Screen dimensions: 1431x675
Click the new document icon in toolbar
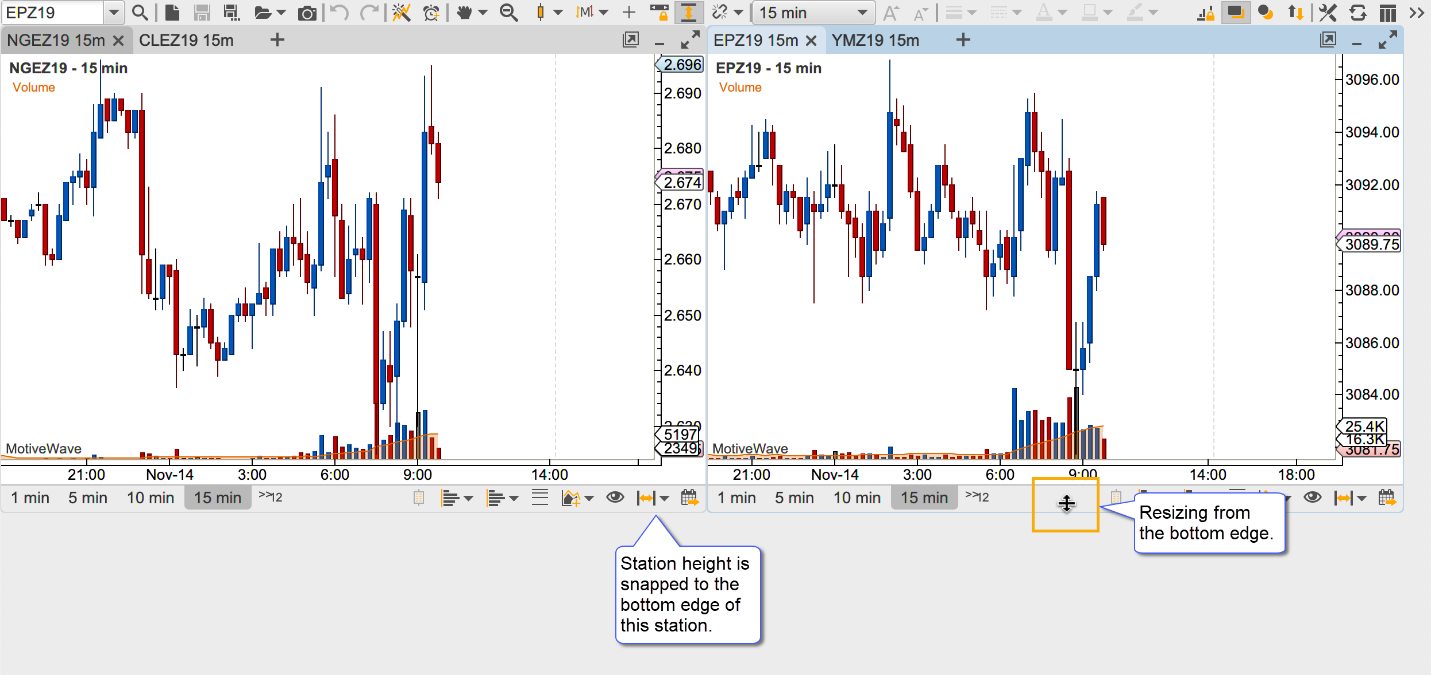tap(172, 13)
